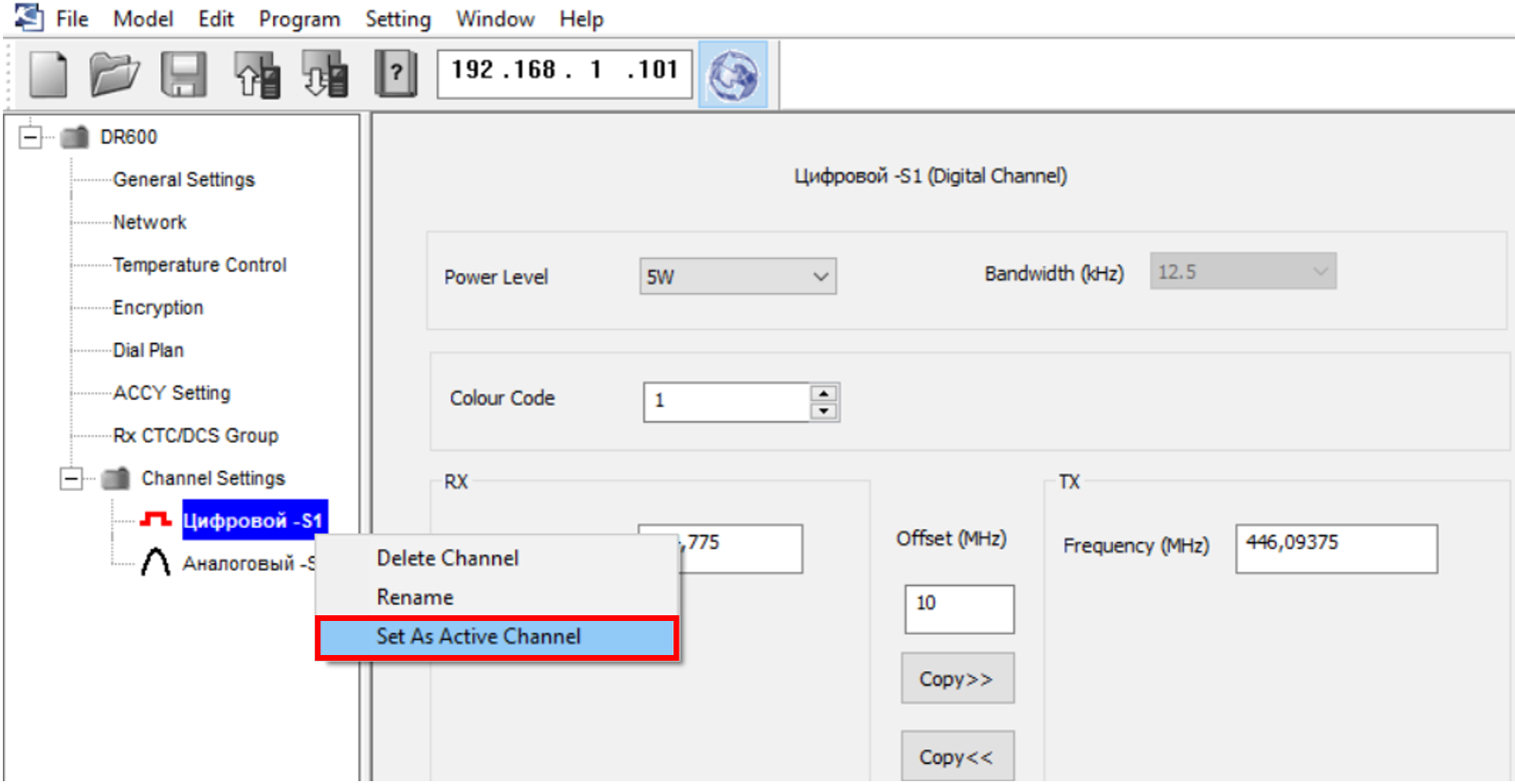This screenshot has height=784, width=1515.
Task: Collapse the DR600 root tree node
Action: coord(30,137)
